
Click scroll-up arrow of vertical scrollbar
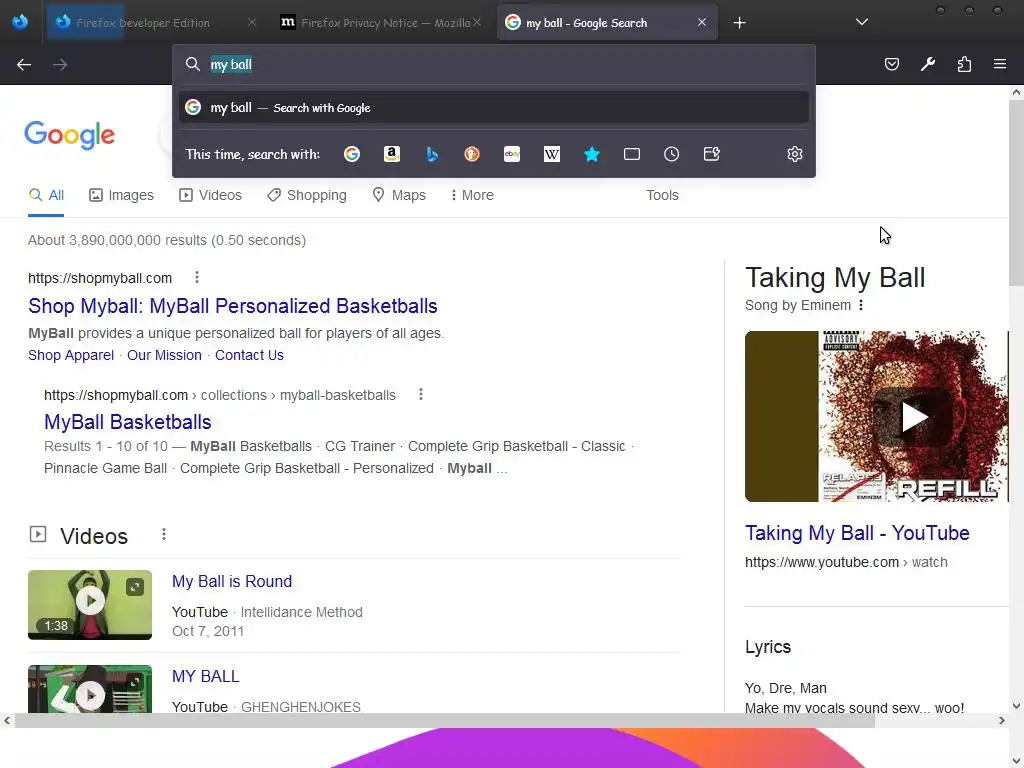[x=1016, y=92]
